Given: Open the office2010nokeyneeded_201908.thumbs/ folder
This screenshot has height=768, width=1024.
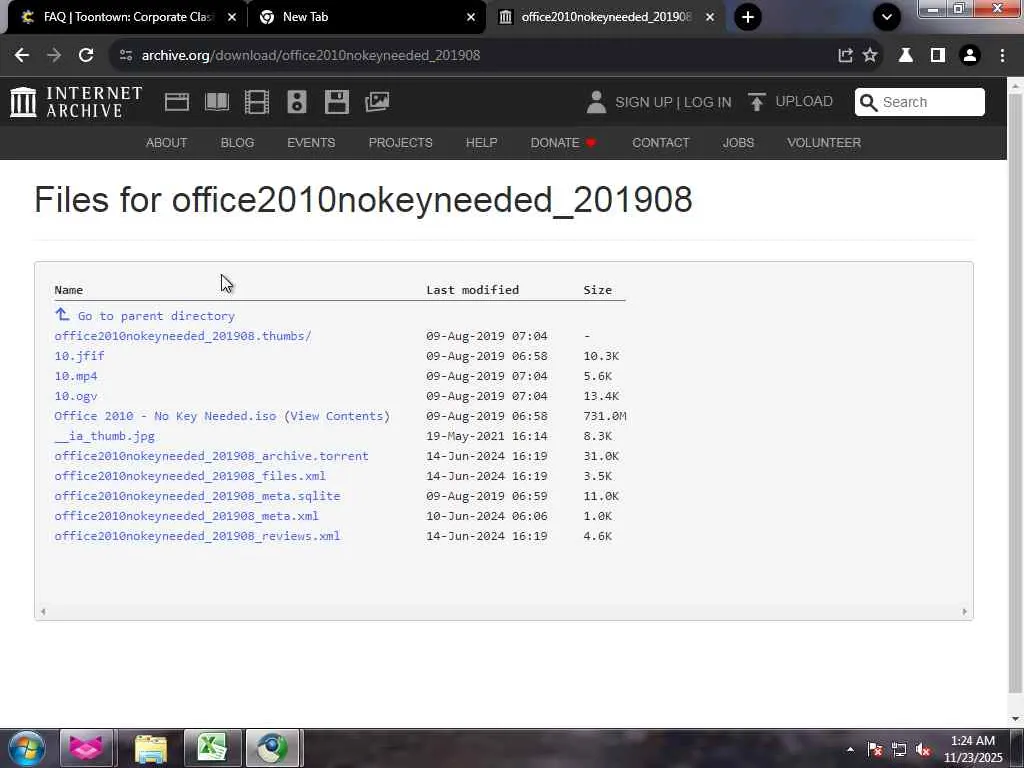Looking at the screenshot, I should (183, 336).
